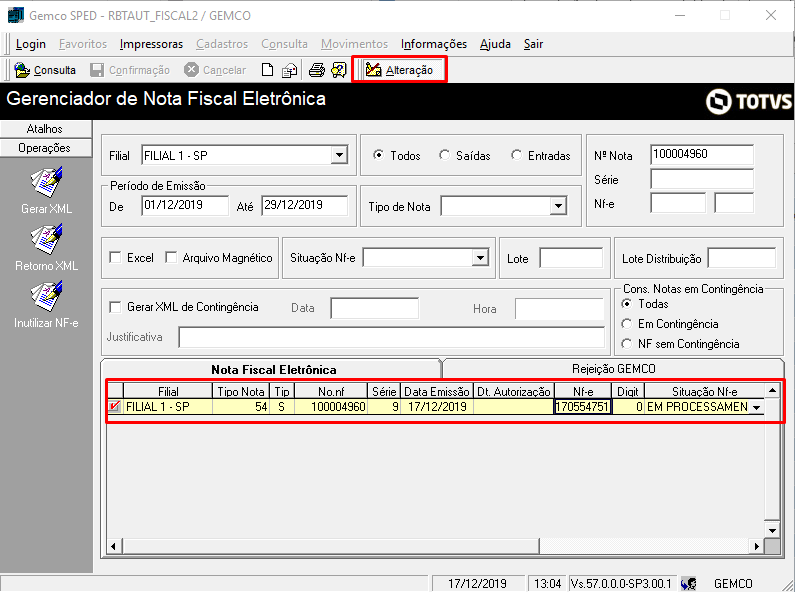Click the 17/12/2019 emission date cell
The image size is (795, 592).
tap(437, 407)
